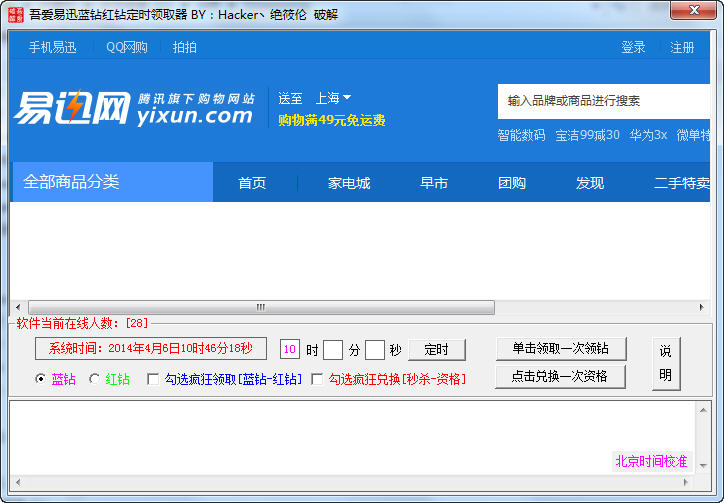Screen dimensions: 724x503
Task: Click 单击领取一次领钻 button
Action: (561, 349)
